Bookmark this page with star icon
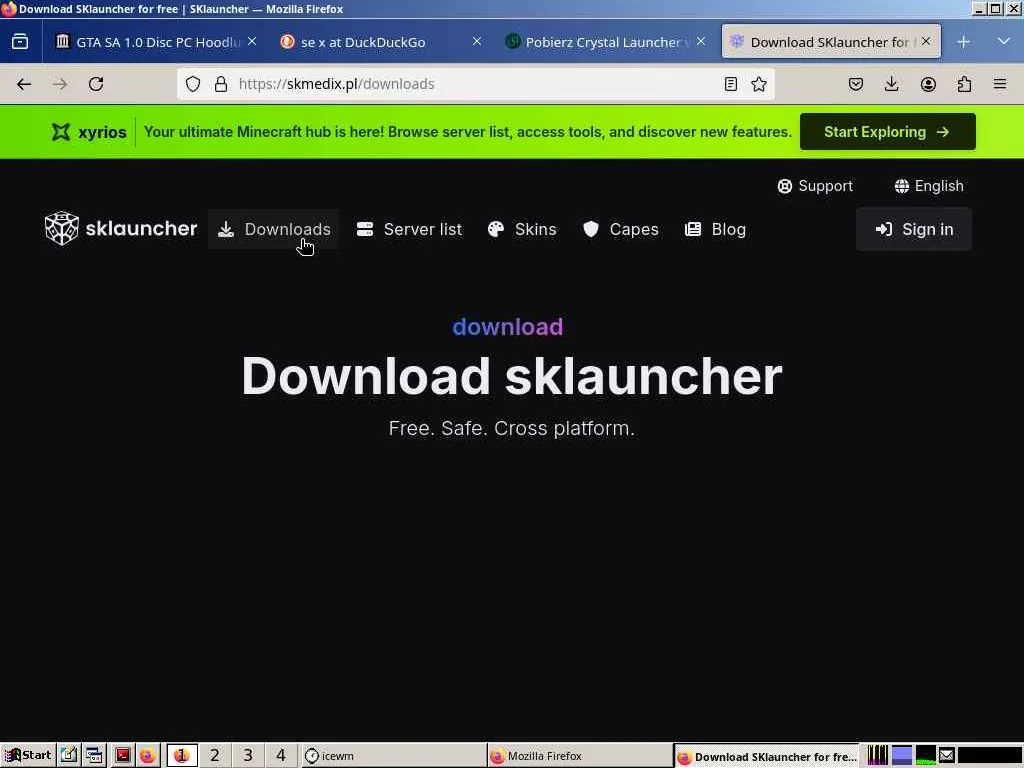The image size is (1024, 768). [x=759, y=84]
